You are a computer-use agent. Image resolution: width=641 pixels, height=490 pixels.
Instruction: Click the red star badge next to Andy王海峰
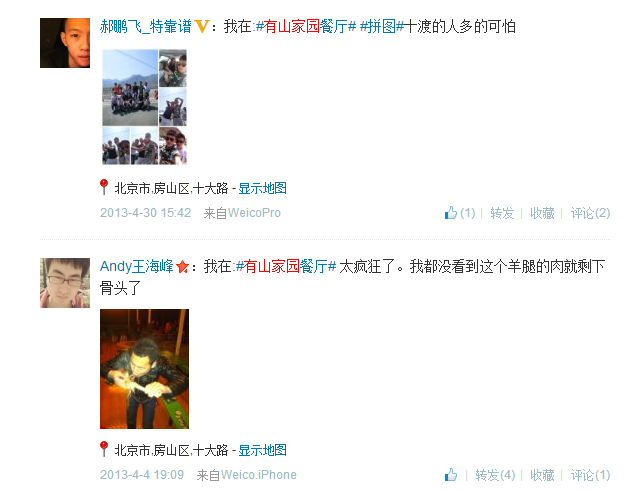point(182,267)
